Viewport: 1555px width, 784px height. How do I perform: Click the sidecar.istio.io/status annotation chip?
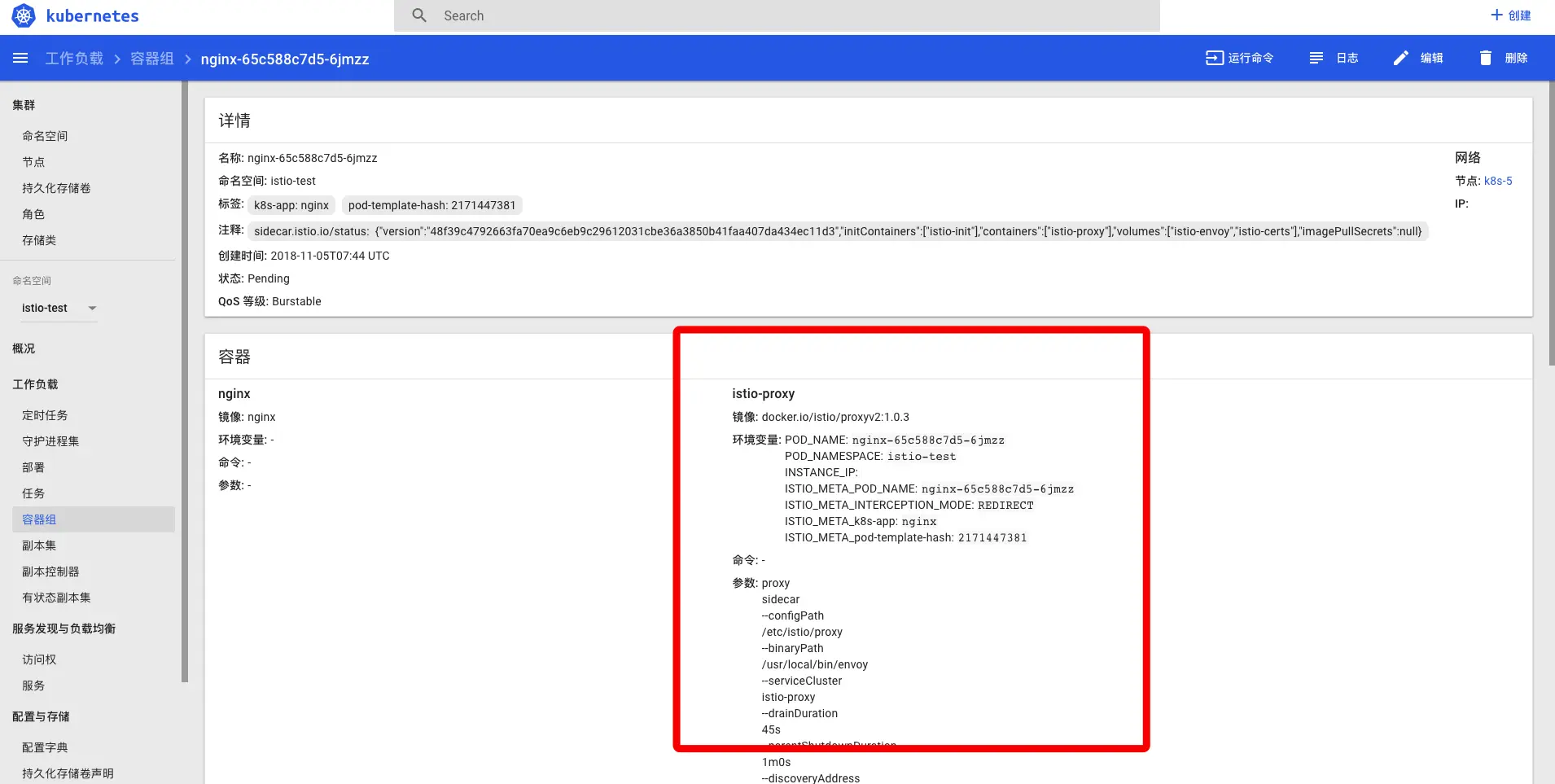(x=838, y=231)
